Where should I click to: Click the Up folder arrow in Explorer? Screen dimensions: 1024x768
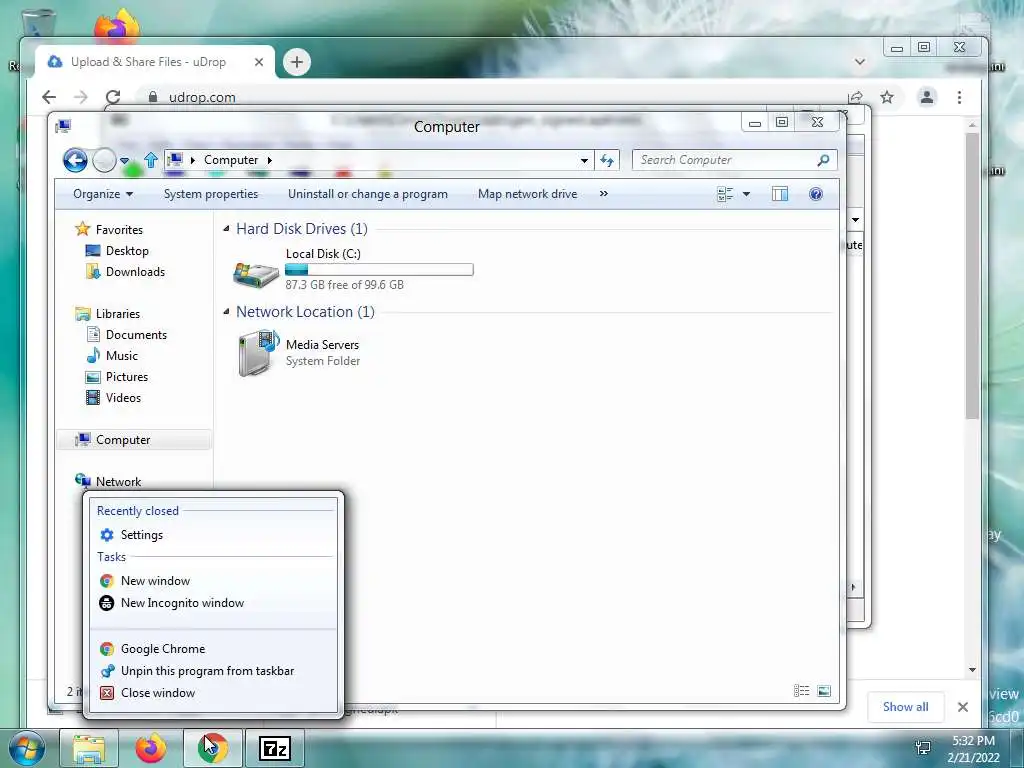[151, 159]
